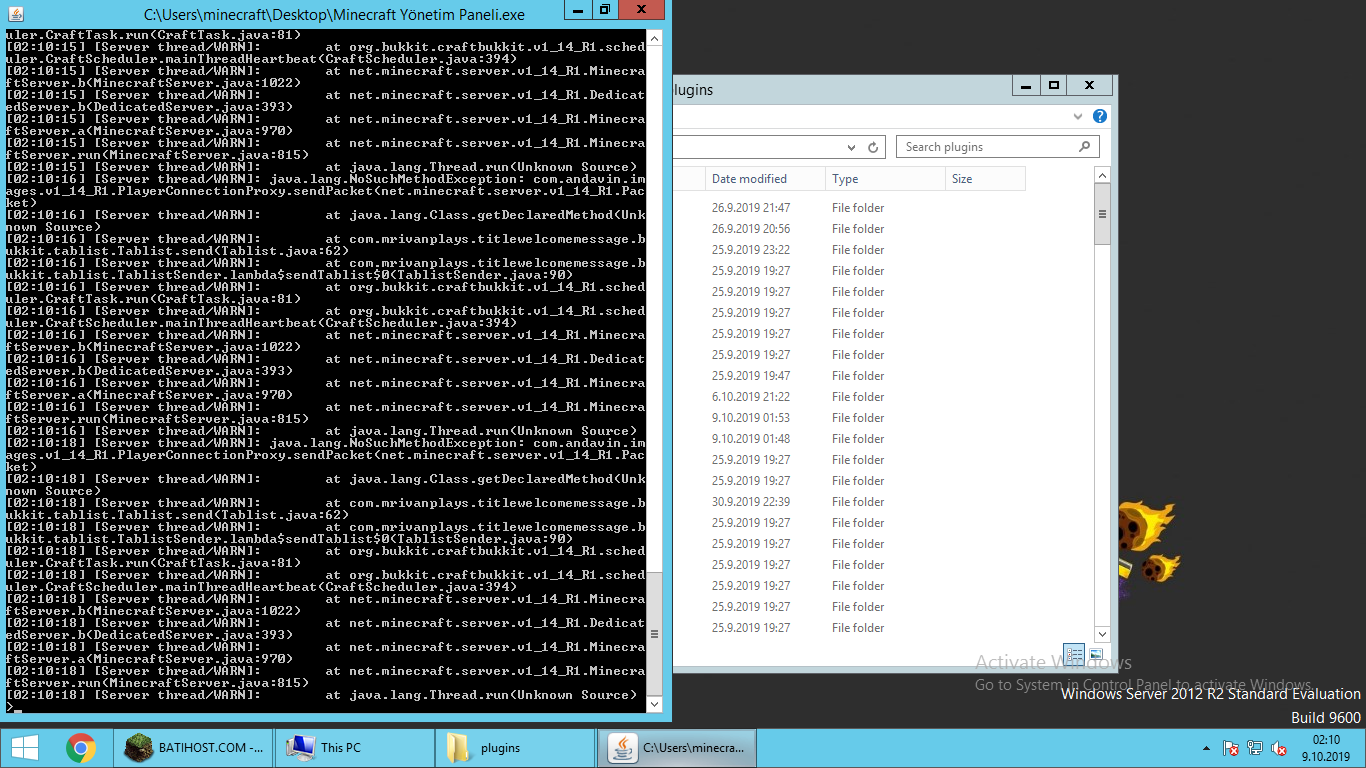Maximize the plugins Explorer window

pos(1053,86)
